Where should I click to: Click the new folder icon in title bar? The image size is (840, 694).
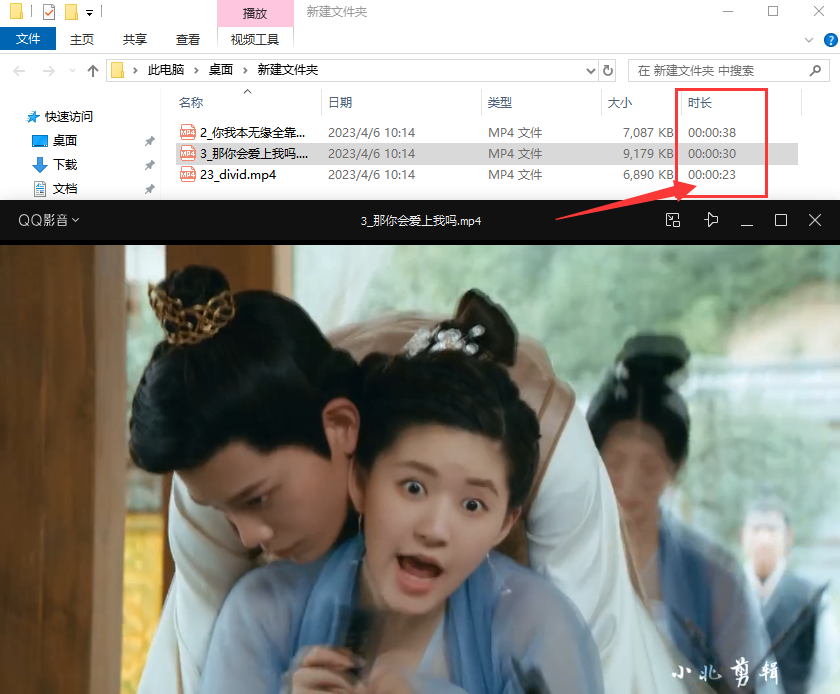click(x=71, y=11)
